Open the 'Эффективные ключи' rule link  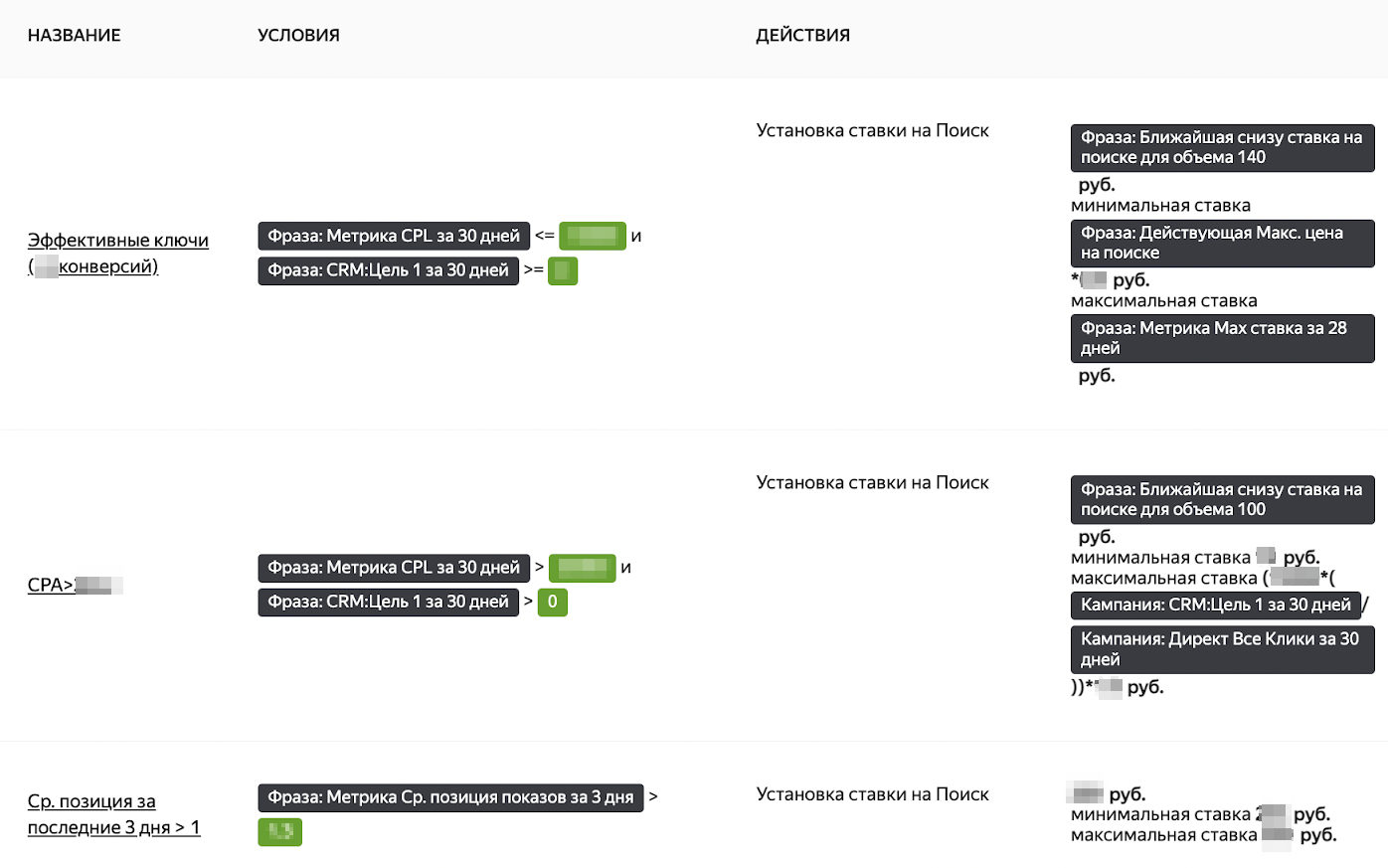118,253
